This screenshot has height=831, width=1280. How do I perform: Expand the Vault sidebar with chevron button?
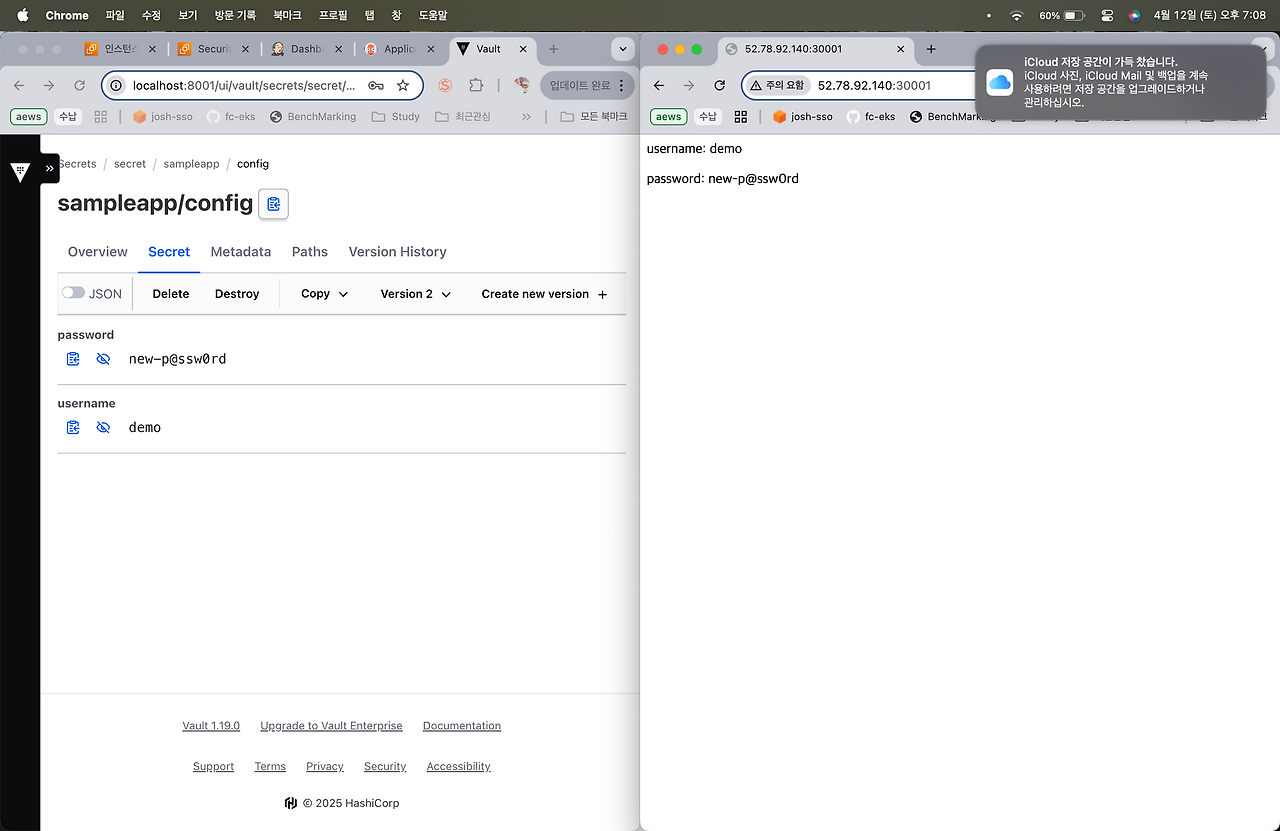click(50, 168)
